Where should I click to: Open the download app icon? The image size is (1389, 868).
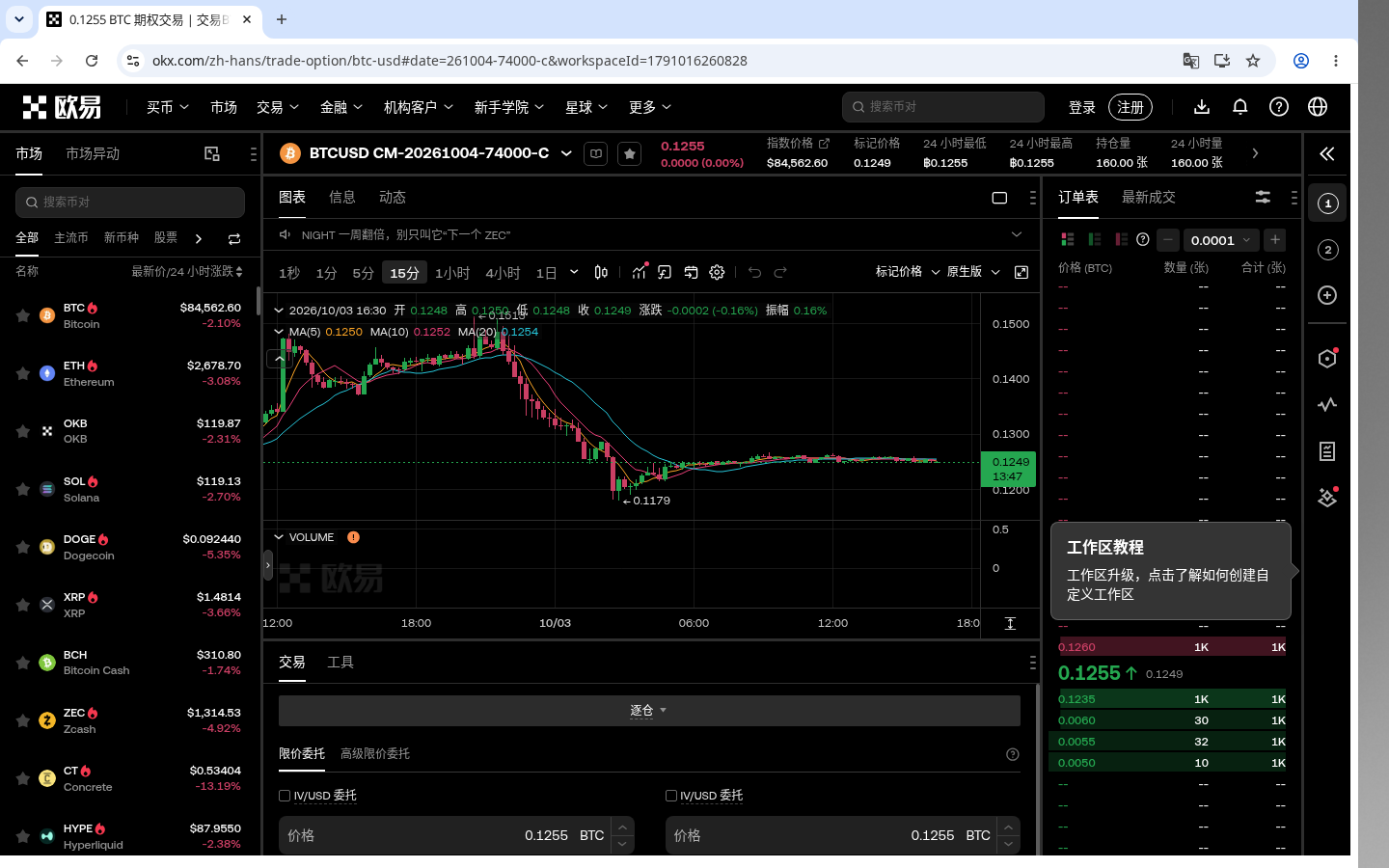click(1202, 107)
